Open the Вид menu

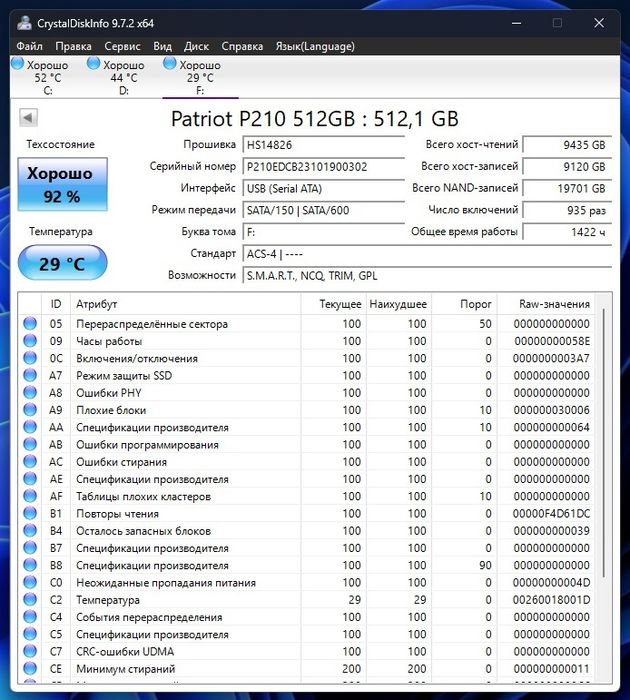point(163,46)
